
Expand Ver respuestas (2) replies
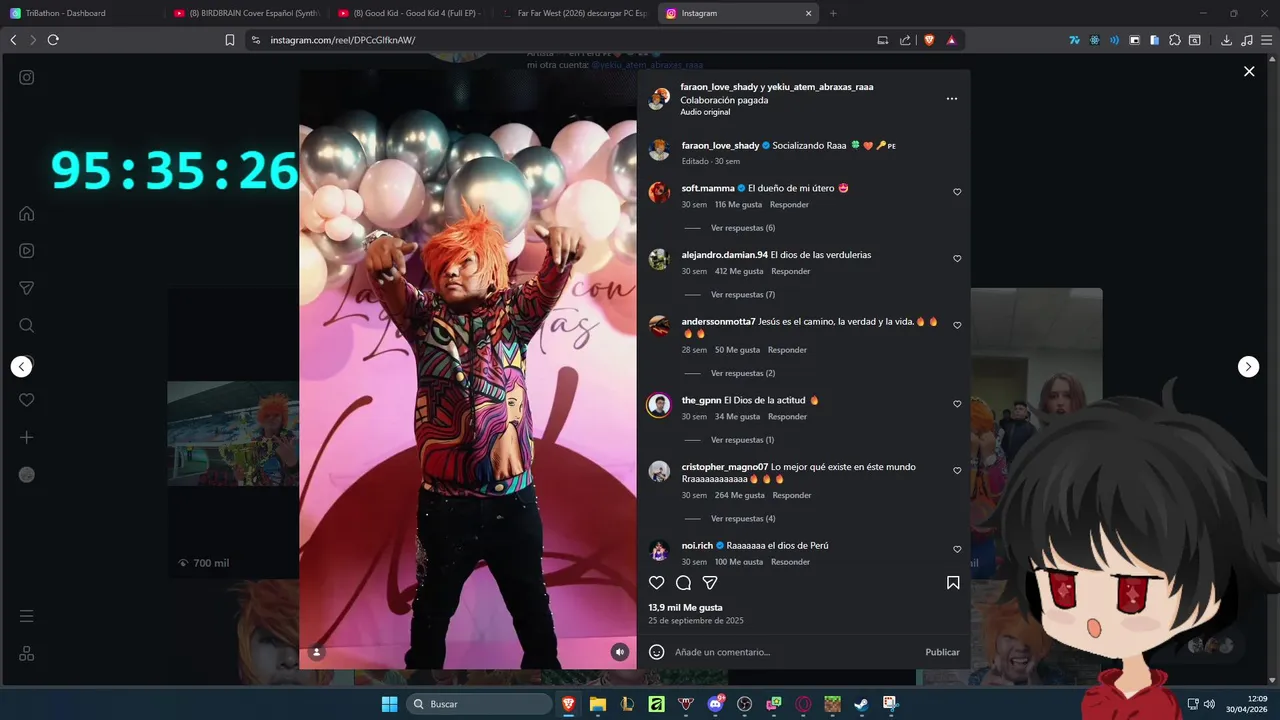coord(743,373)
